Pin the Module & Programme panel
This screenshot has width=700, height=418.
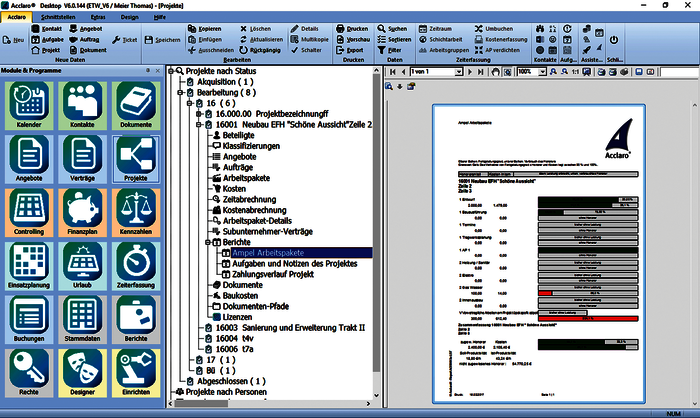tap(148, 71)
